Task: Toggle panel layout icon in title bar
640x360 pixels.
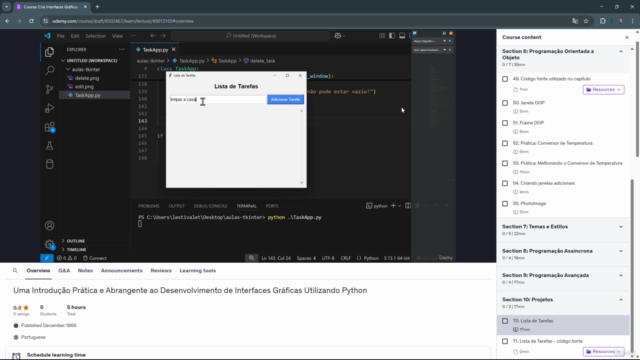Action: [x=402, y=36]
